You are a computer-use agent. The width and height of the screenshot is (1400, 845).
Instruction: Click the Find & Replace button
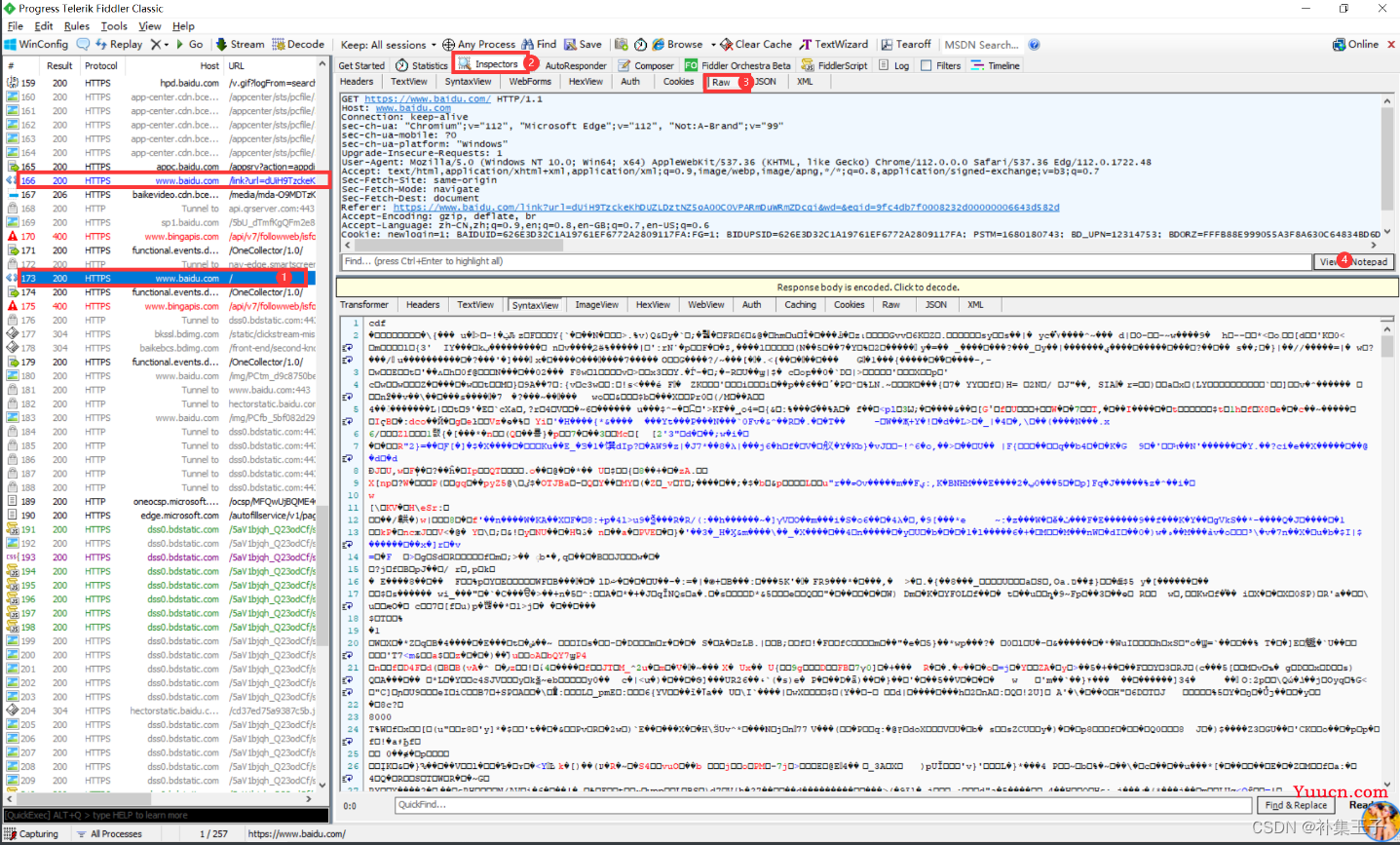coord(1296,805)
